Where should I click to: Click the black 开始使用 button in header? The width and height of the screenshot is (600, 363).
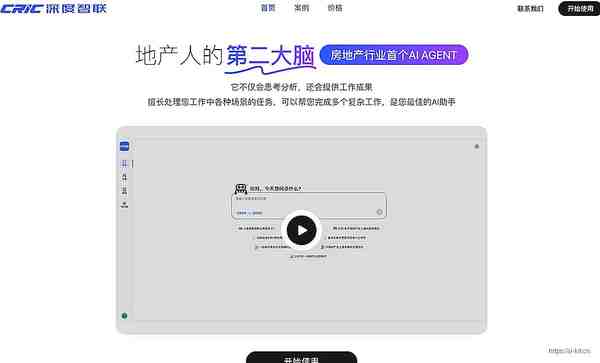click(x=580, y=8)
